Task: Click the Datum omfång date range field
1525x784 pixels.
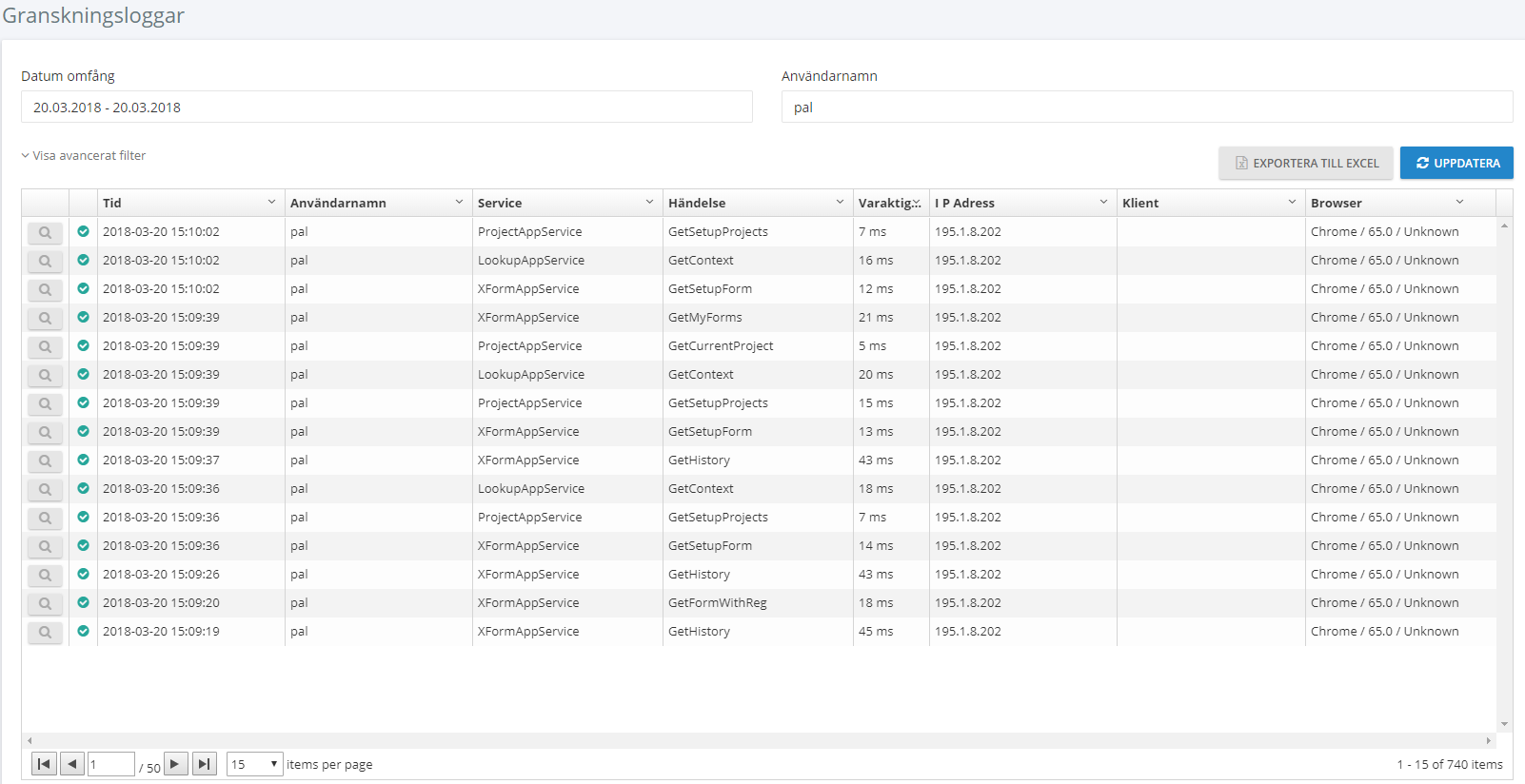Action: [x=386, y=107]
